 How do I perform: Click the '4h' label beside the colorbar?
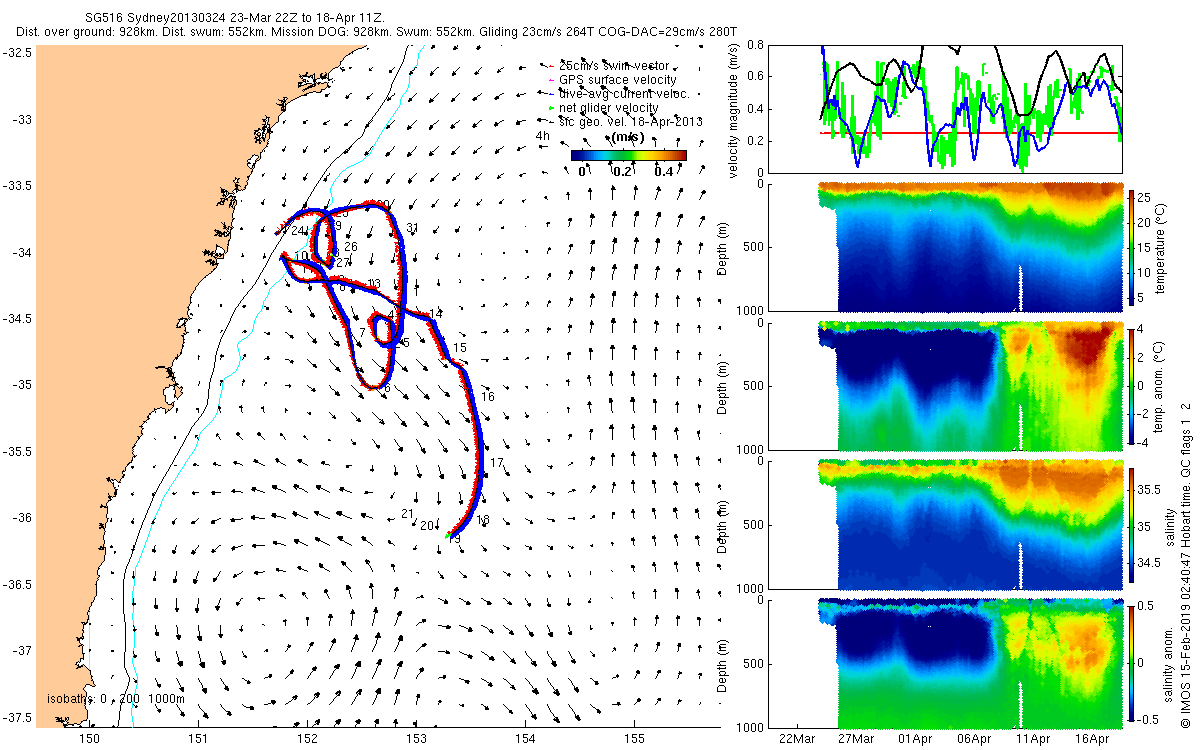click(x=543, y=135)
